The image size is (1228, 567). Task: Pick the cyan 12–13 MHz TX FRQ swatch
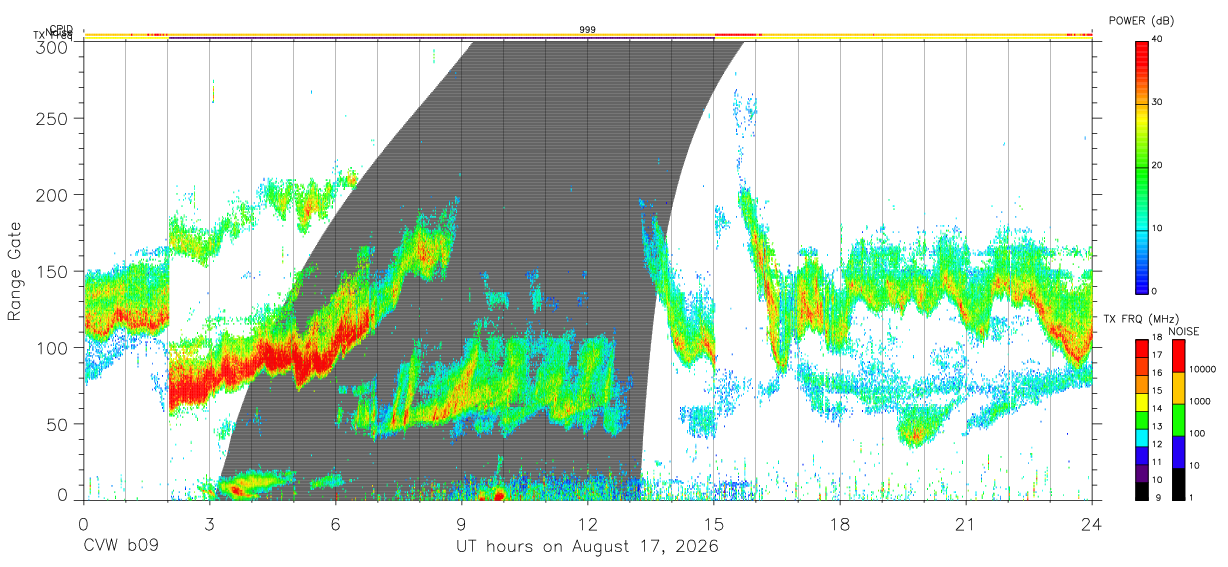tap(1141, 436)
